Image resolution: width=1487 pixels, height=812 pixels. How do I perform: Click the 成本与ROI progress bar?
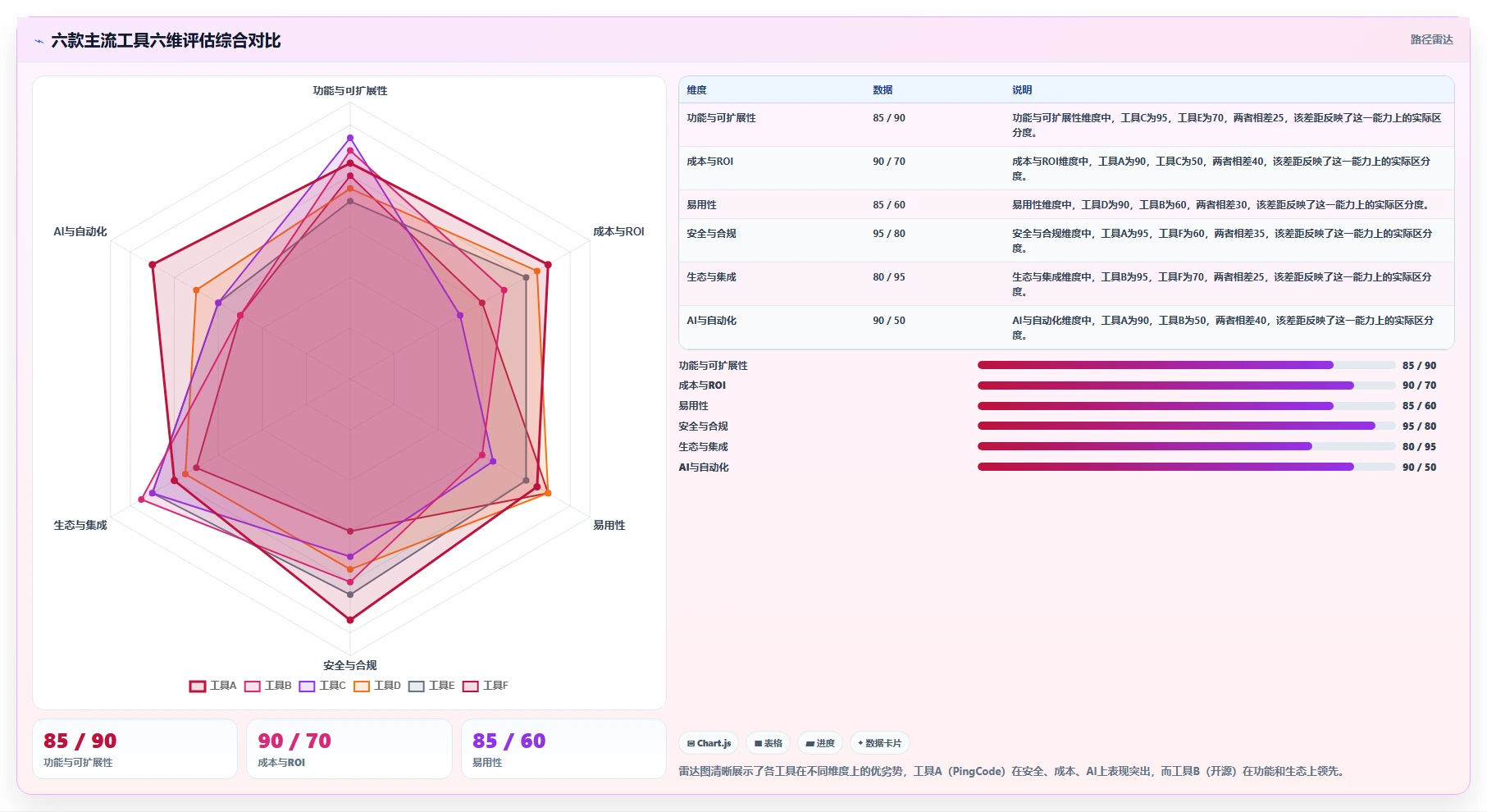click(x=1186, y=385)
